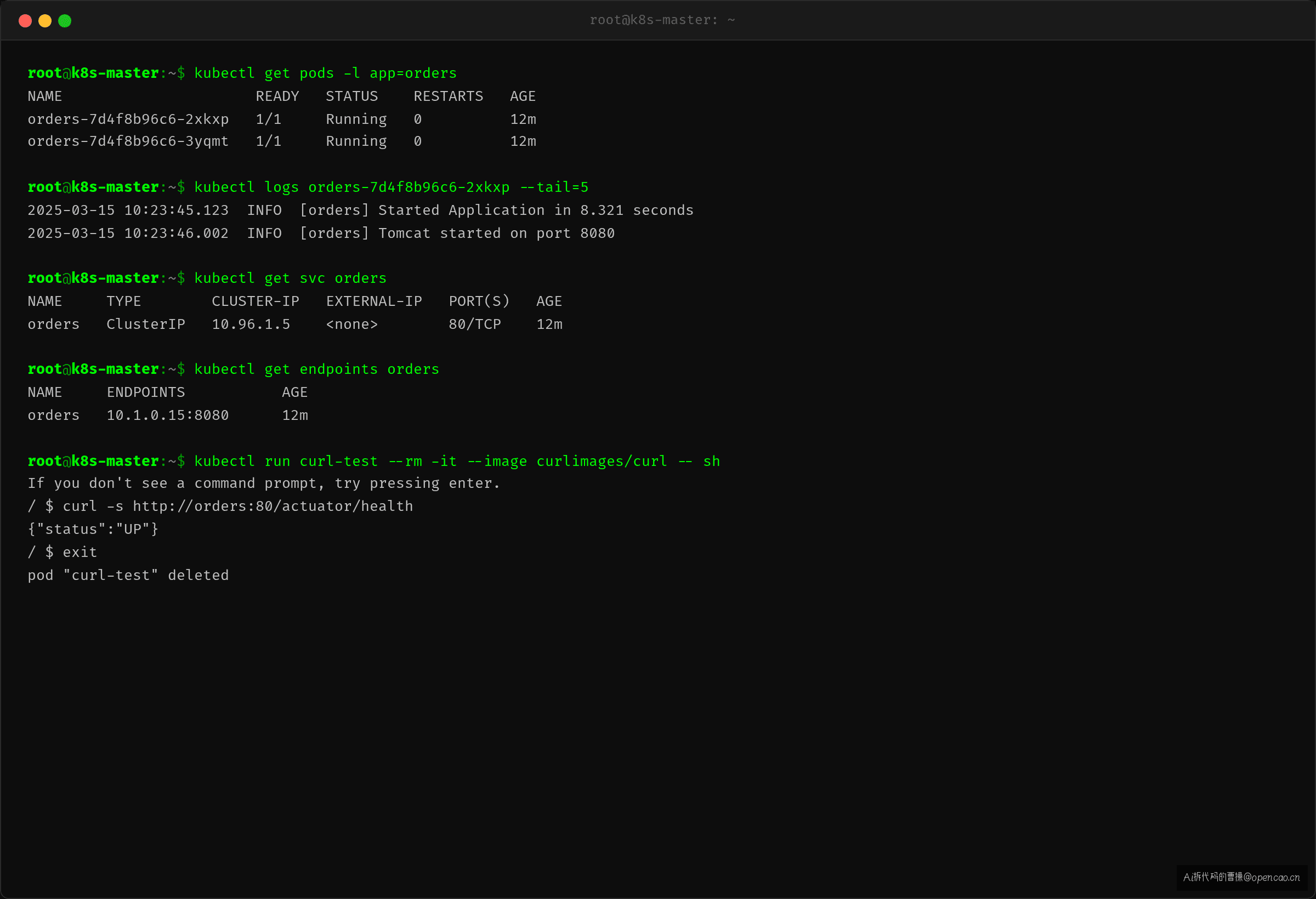
Task: Click the {"status":"UP"} response text
Action: tap(93, 530)
